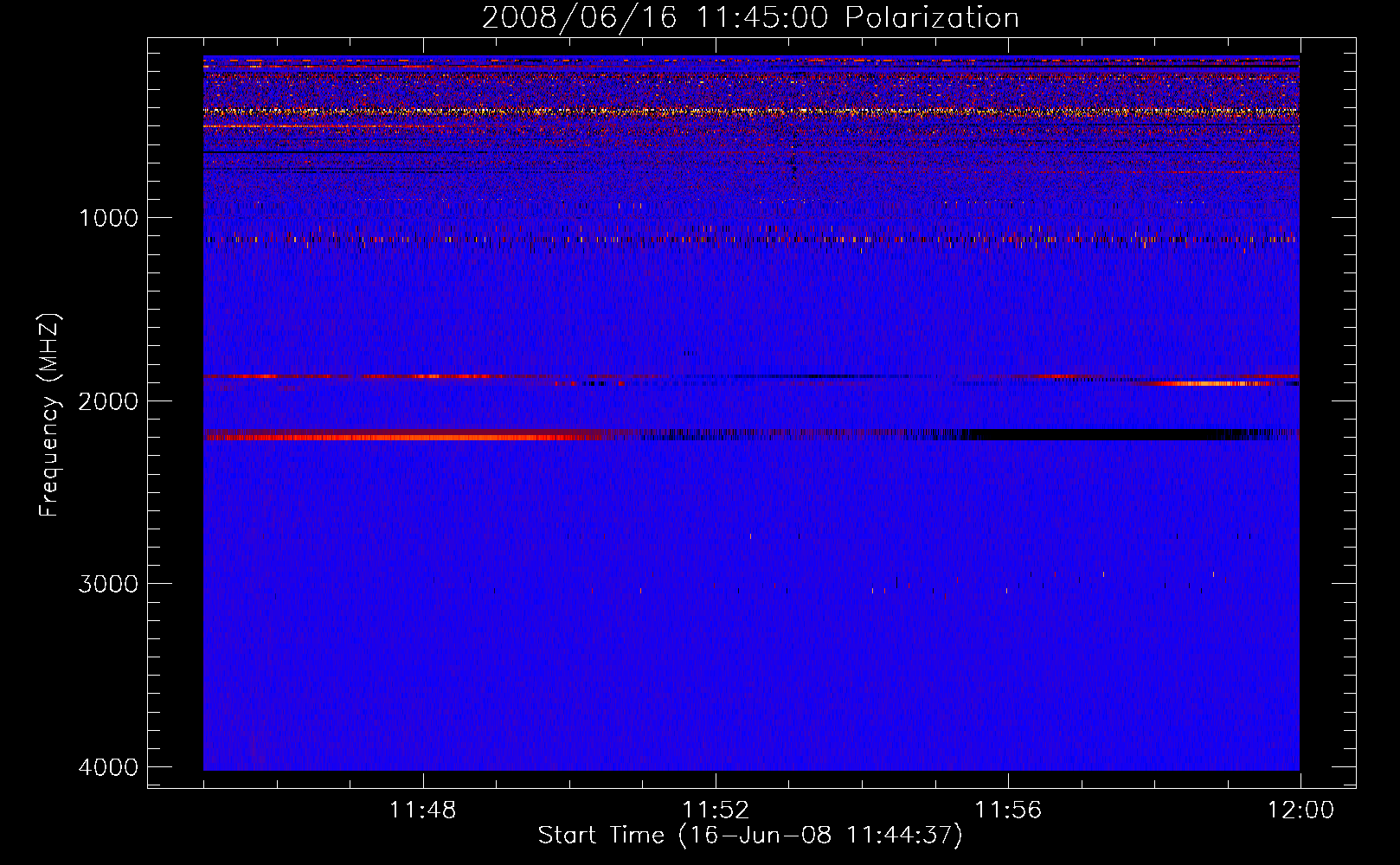This screenshot has width=1400, height=865.
Task: Click the 11:56 time tick label
Action: [1008, 811]
